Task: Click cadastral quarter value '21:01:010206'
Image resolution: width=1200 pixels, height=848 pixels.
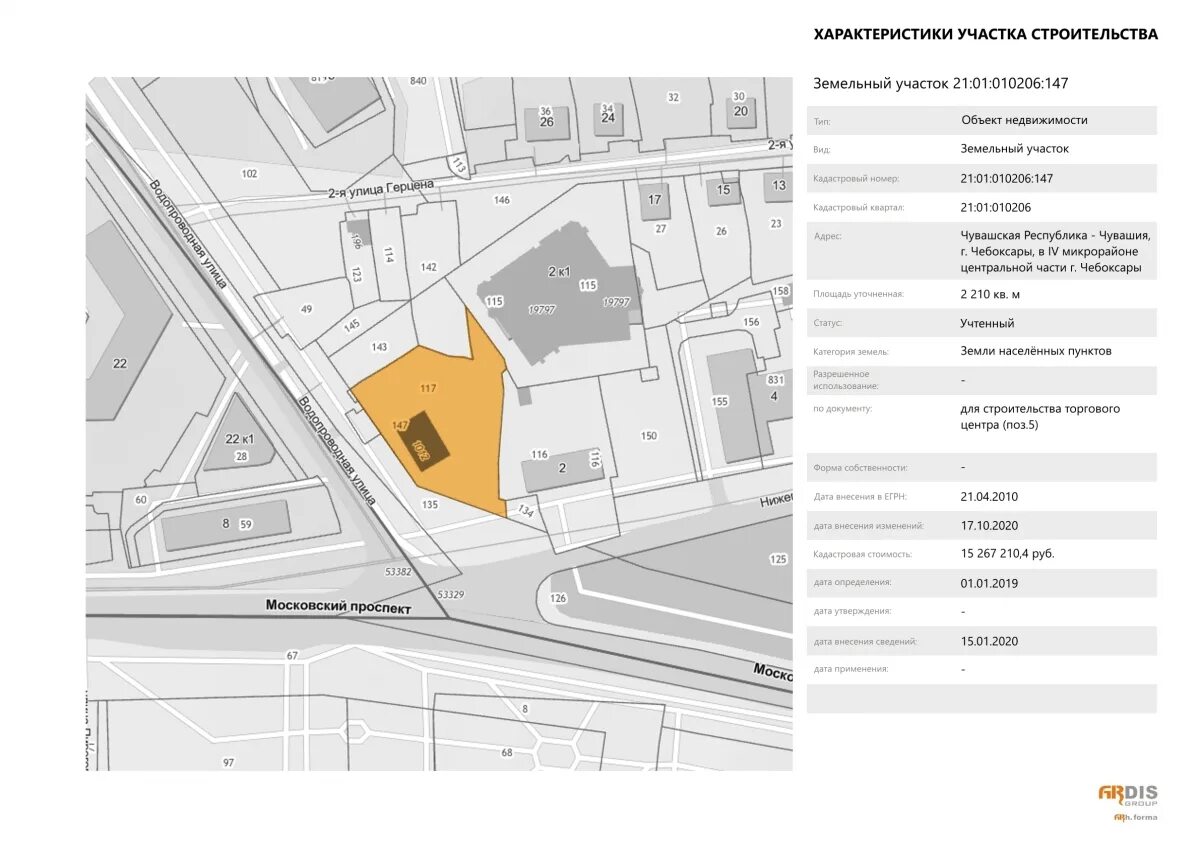Action: (x=995, y=207)
